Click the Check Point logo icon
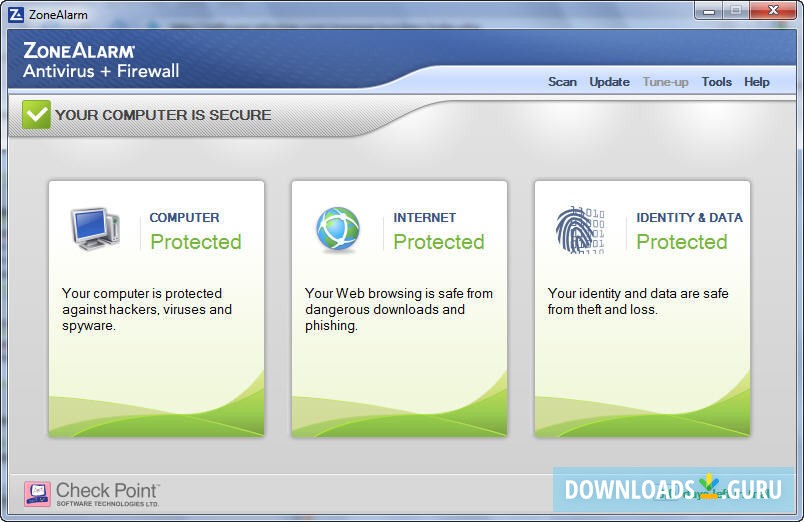 (37, 494)
